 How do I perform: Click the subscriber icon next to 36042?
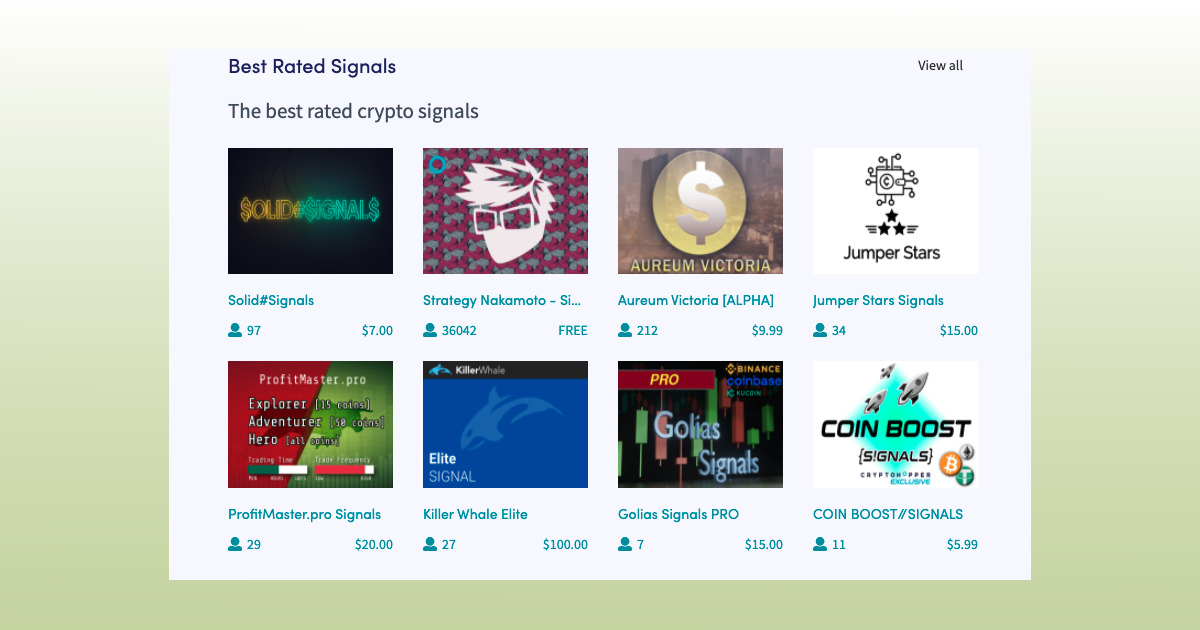coord(429,330)
